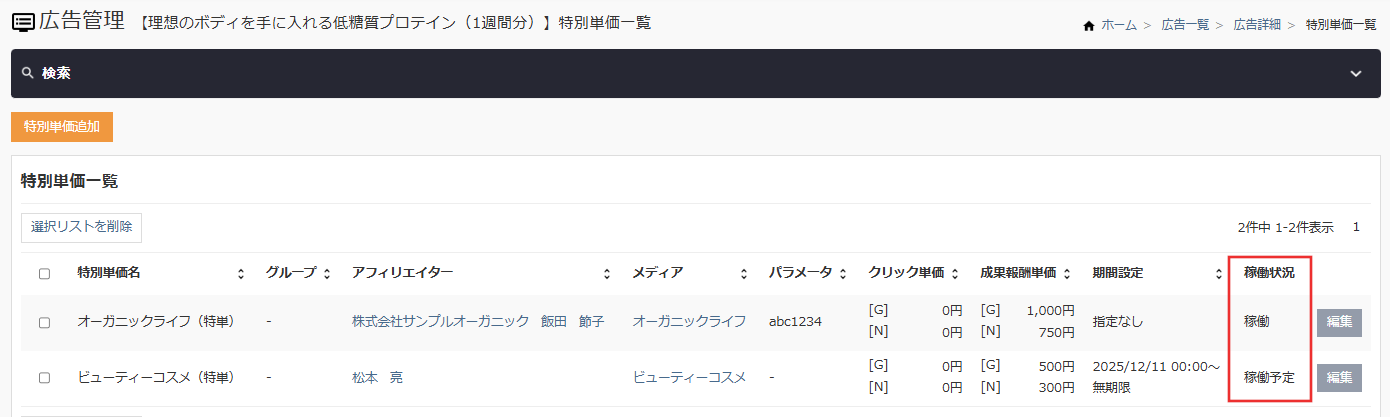
Task: Sort by アフィリエイター column arrows
Action: tap(607, 273)
